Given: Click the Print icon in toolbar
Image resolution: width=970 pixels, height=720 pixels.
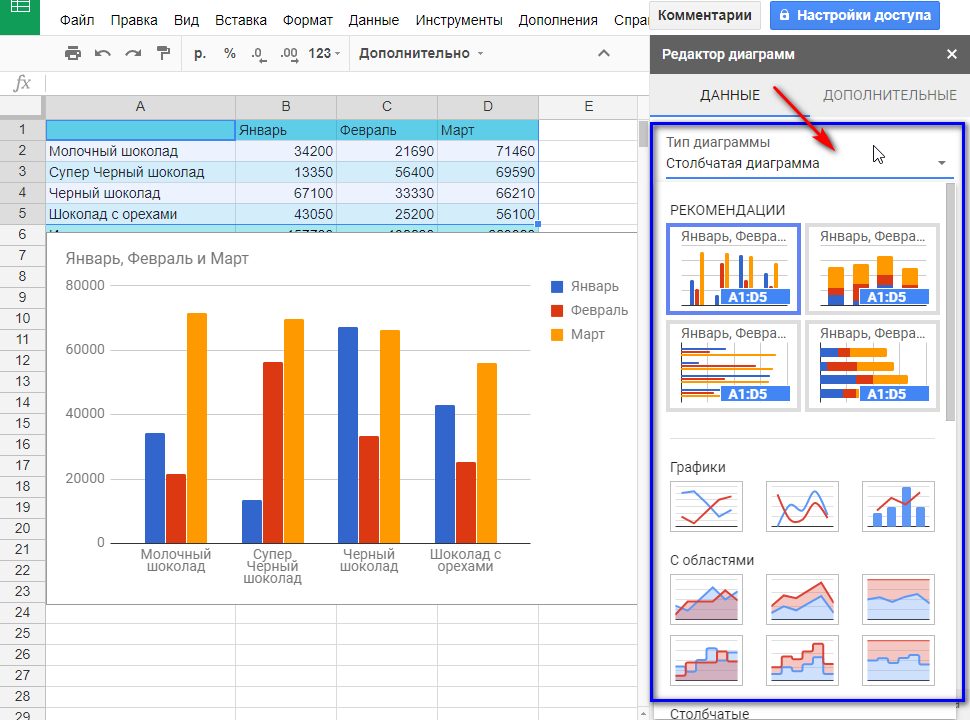Looking at the screenshot, I should pyautogui.click(x=73, y=53).
